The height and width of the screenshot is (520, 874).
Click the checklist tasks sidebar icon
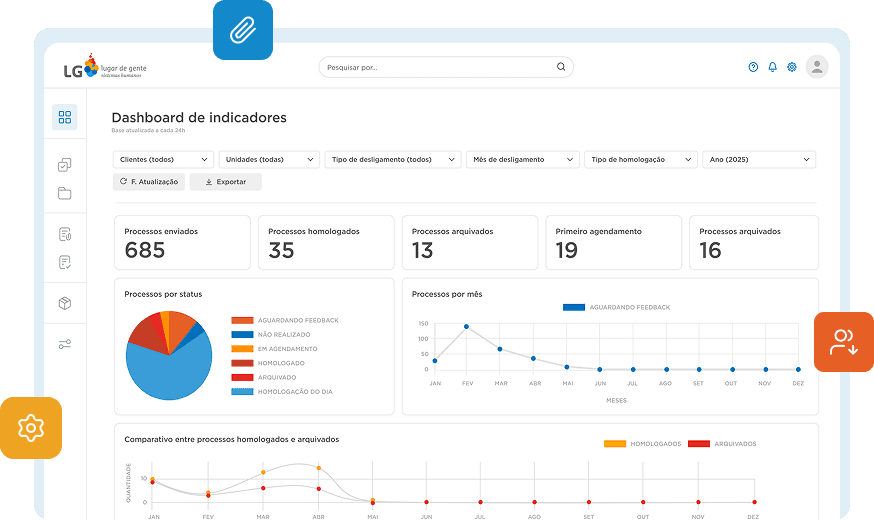[65, 165]
